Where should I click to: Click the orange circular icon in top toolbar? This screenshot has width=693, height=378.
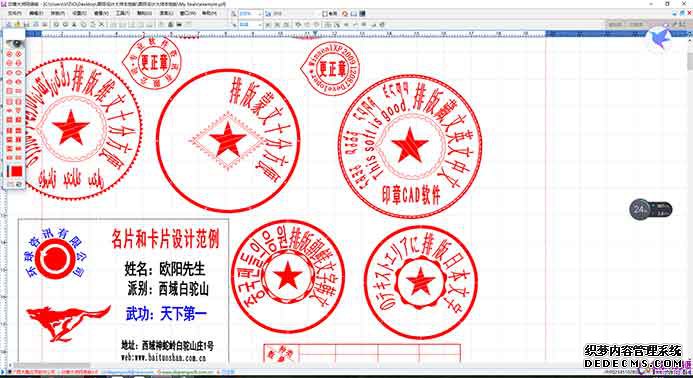[345, 14]
